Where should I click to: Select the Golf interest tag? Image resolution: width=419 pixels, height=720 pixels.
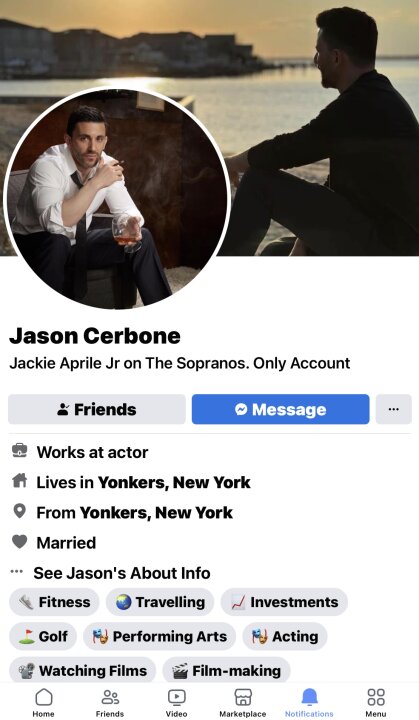point(43,636)
